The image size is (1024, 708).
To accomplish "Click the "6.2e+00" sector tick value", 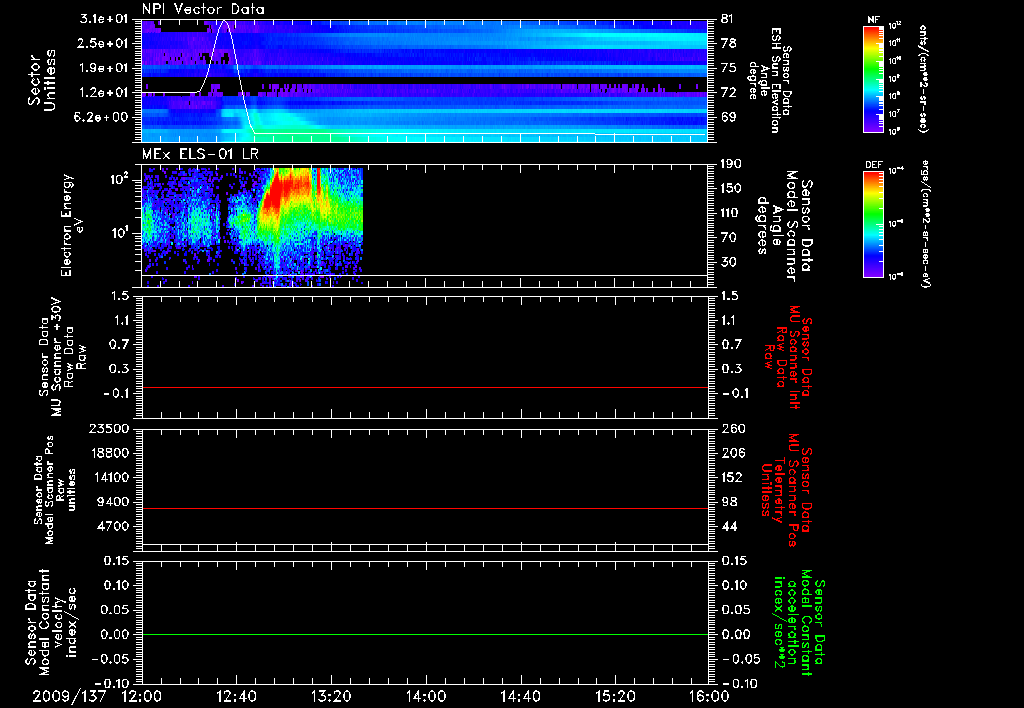I will pos(103,118).
